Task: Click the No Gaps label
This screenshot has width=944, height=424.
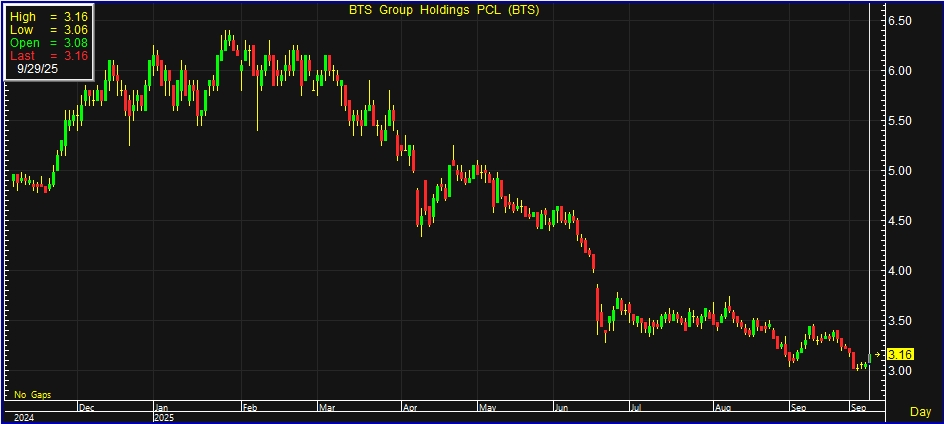Action: tap(33, 395)
